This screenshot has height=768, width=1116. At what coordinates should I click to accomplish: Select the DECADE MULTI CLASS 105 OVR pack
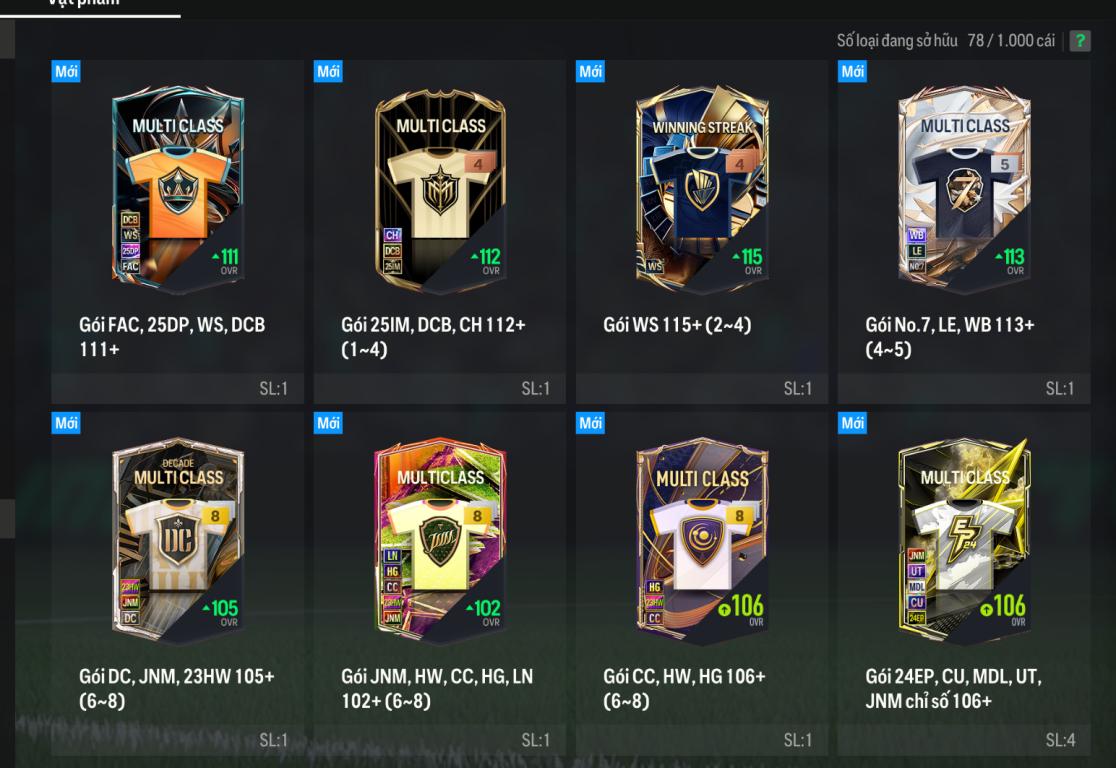tap(178, 541)
